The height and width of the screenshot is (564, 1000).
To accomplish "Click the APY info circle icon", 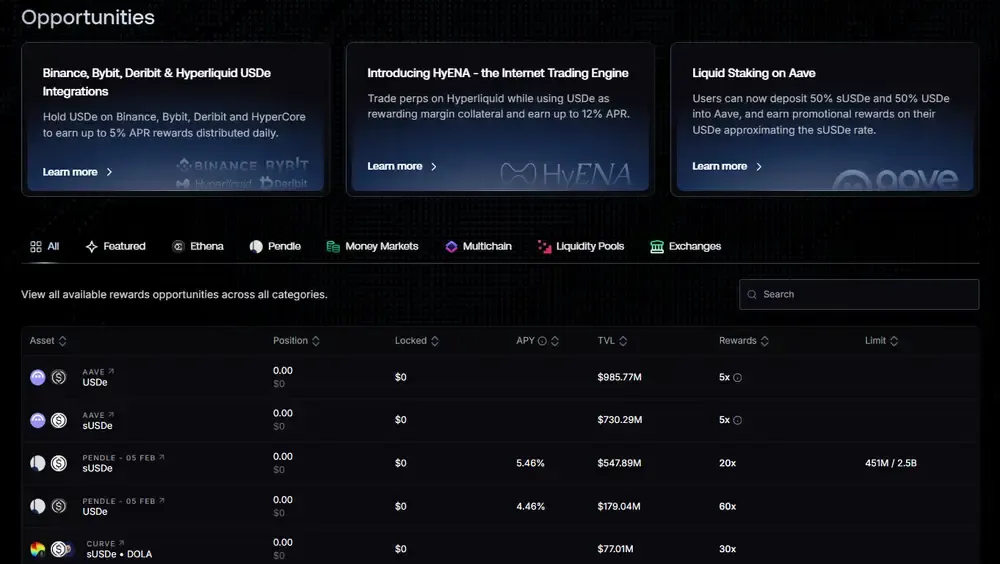I will pyautogui.click(x=542, y=341).
